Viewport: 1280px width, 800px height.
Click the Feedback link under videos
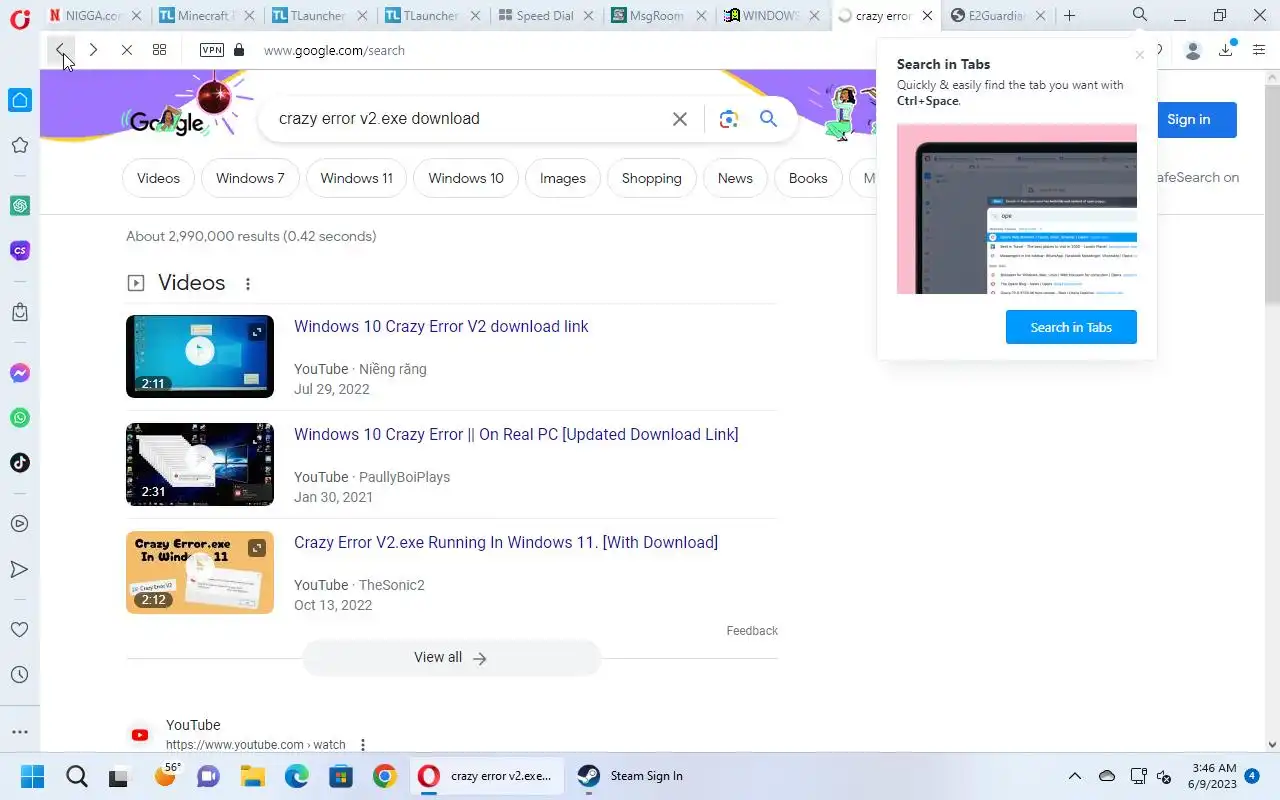752,631
